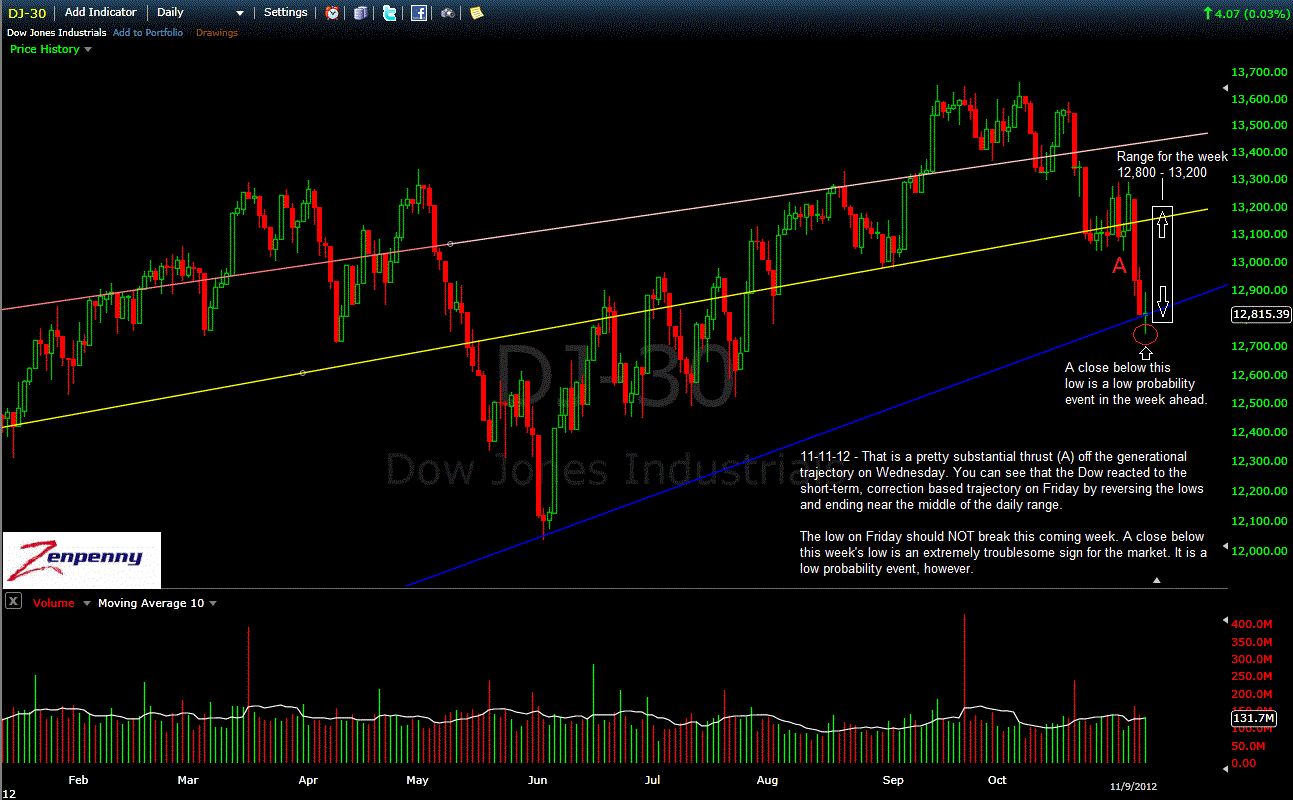This screenshot has width=1293, height=800.
Task: Expand the Volume indicator dropdown arrow
Action: click(87, 603)
